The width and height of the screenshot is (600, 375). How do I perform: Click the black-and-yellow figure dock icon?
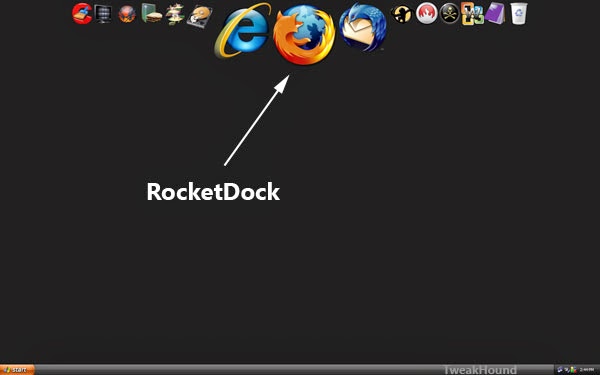coord(402,14)
